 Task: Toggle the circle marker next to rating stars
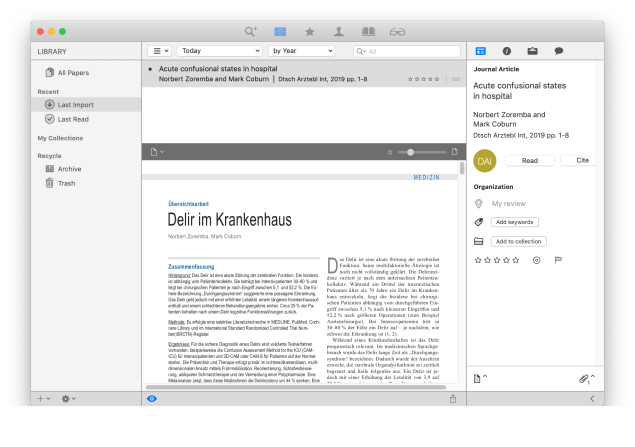pos(537,260)
